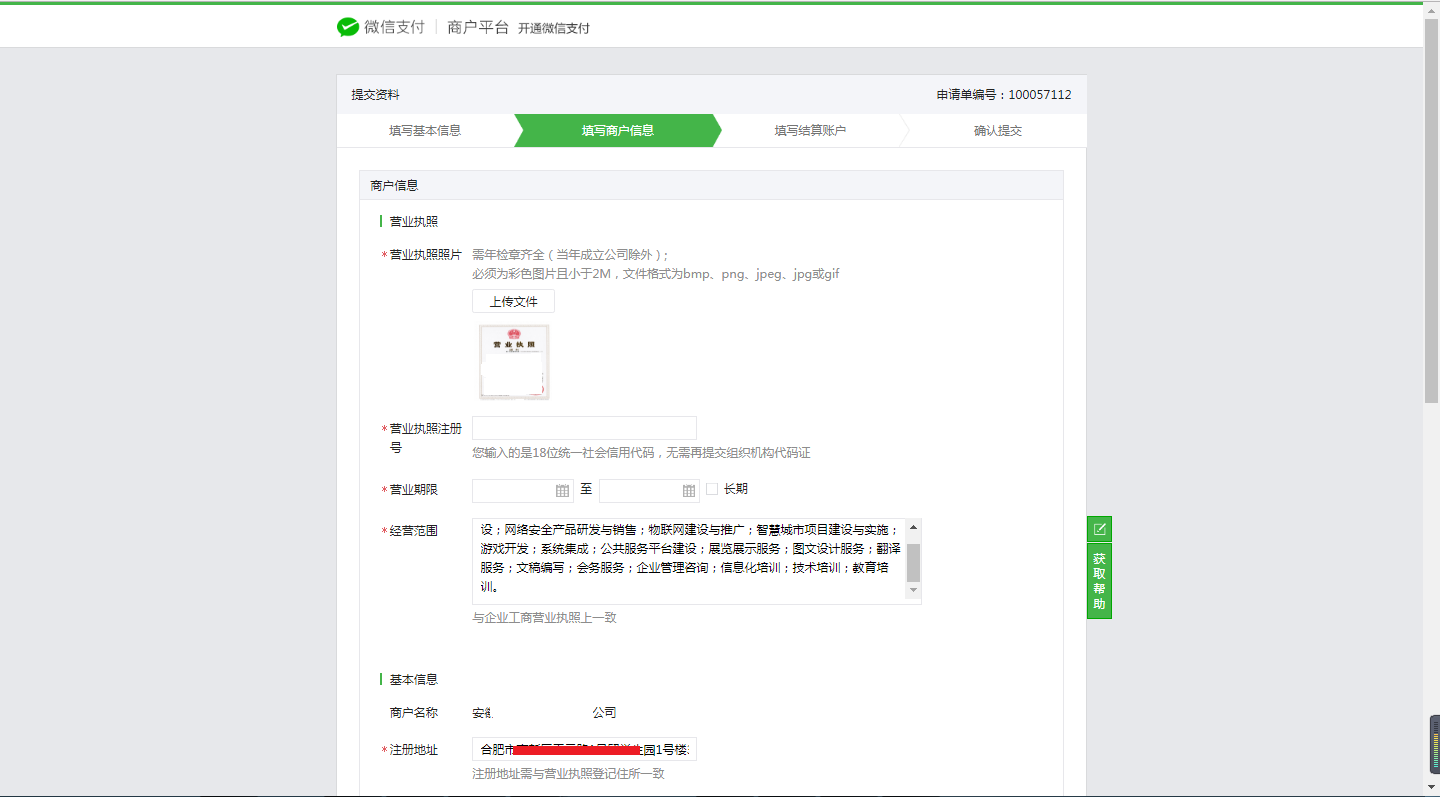Click the 商户平台 menu item in header
Image resolution: width=1440 pixels, height=797 pixels.
(x=477, y=28)
